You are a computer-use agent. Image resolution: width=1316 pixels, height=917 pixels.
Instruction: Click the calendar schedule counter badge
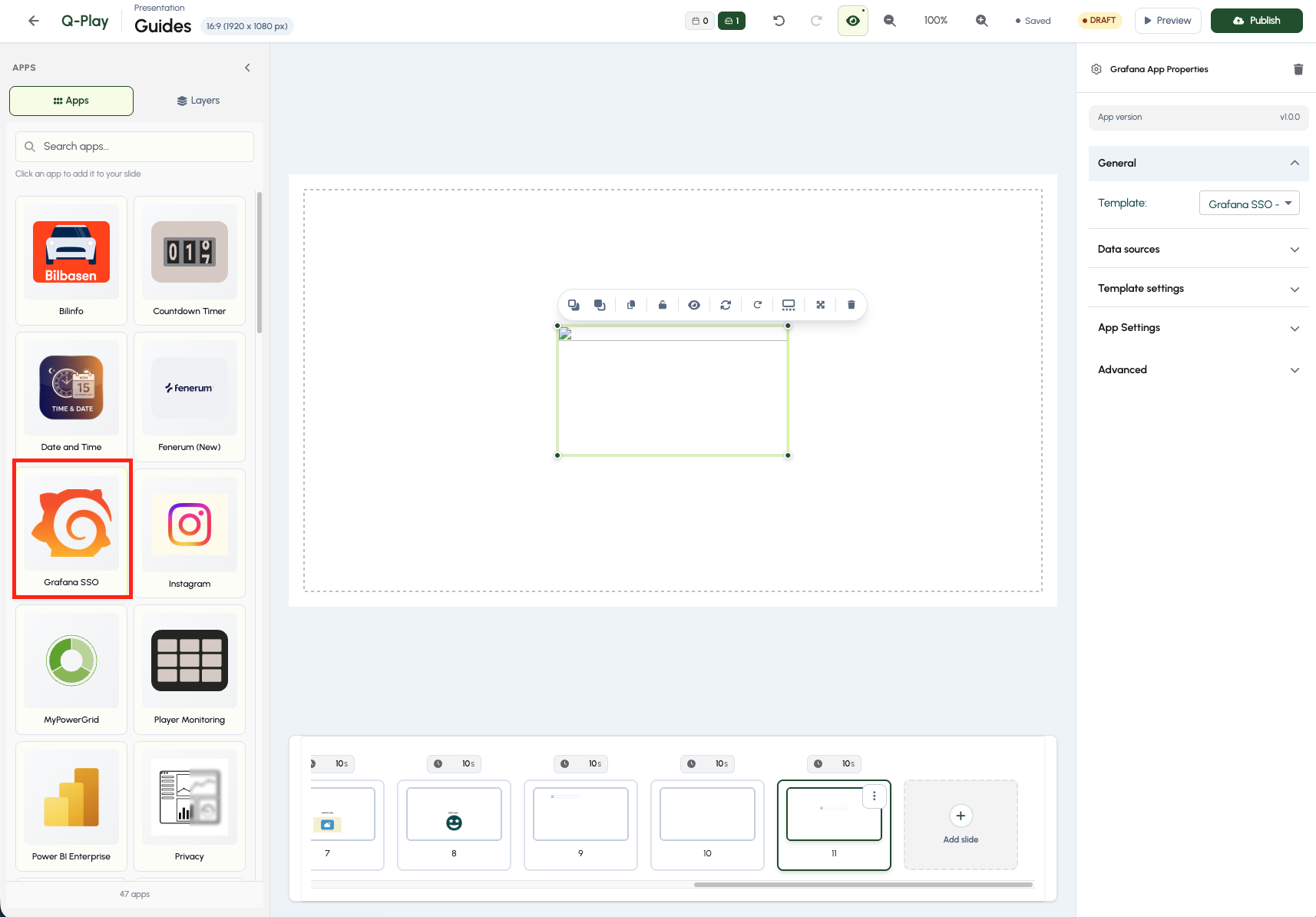coord(699,21)
